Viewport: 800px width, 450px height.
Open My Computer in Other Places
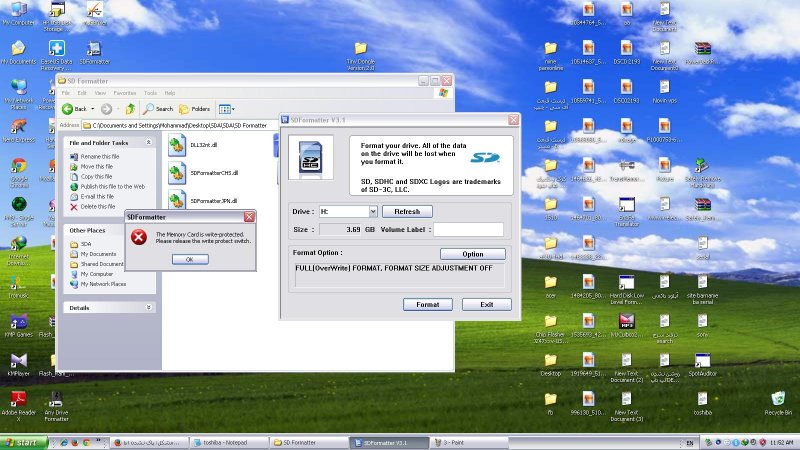click(x=96, y=274)
